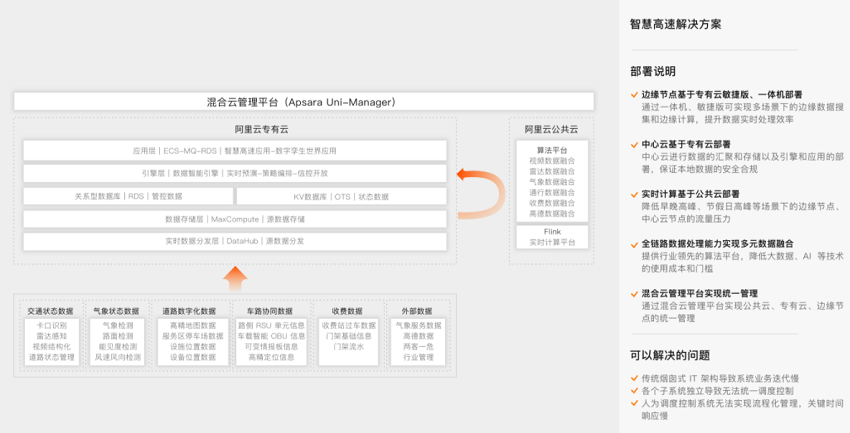Click the 收费数据 column header
850x433 pixels.
tap(347, 311)
